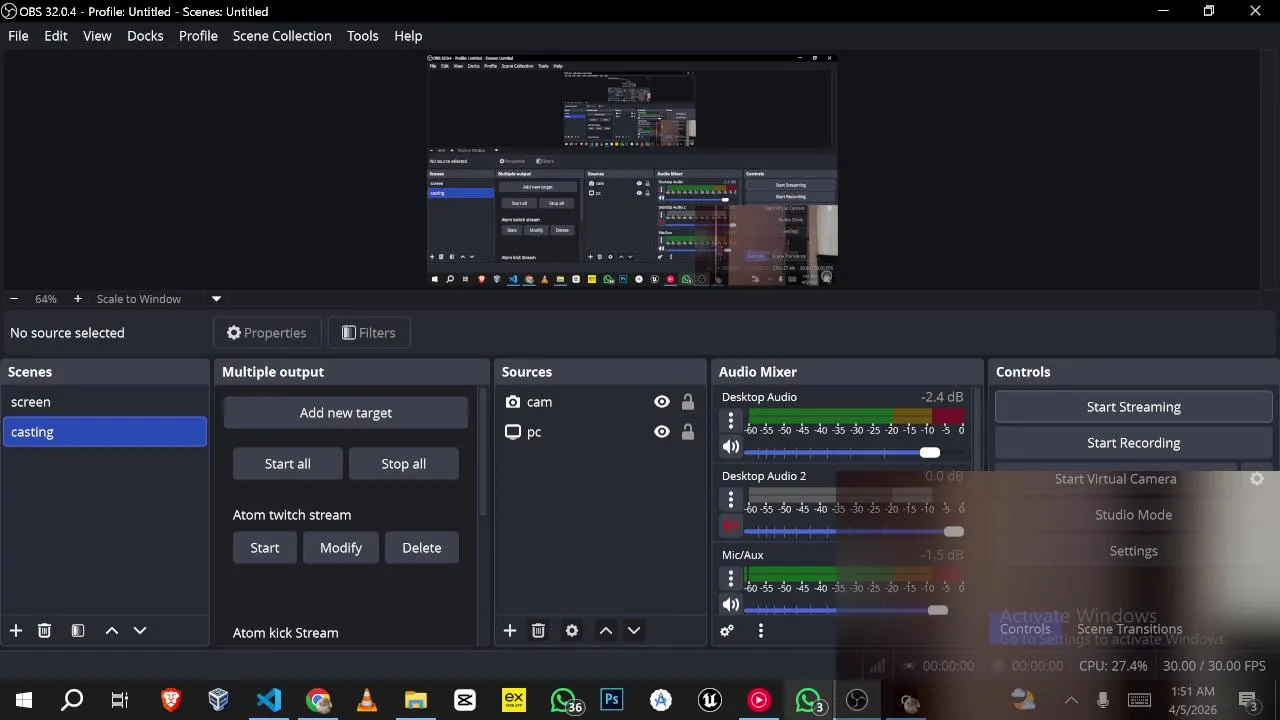This screenshot has height=720, width=1280.
Task: Open CapCut icon in taskbar
Action: [465, 700]
